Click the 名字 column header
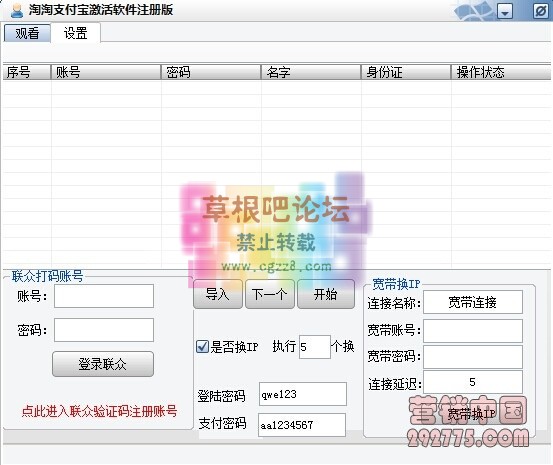This screenshot has width=553, height=465. click(311, 72)
